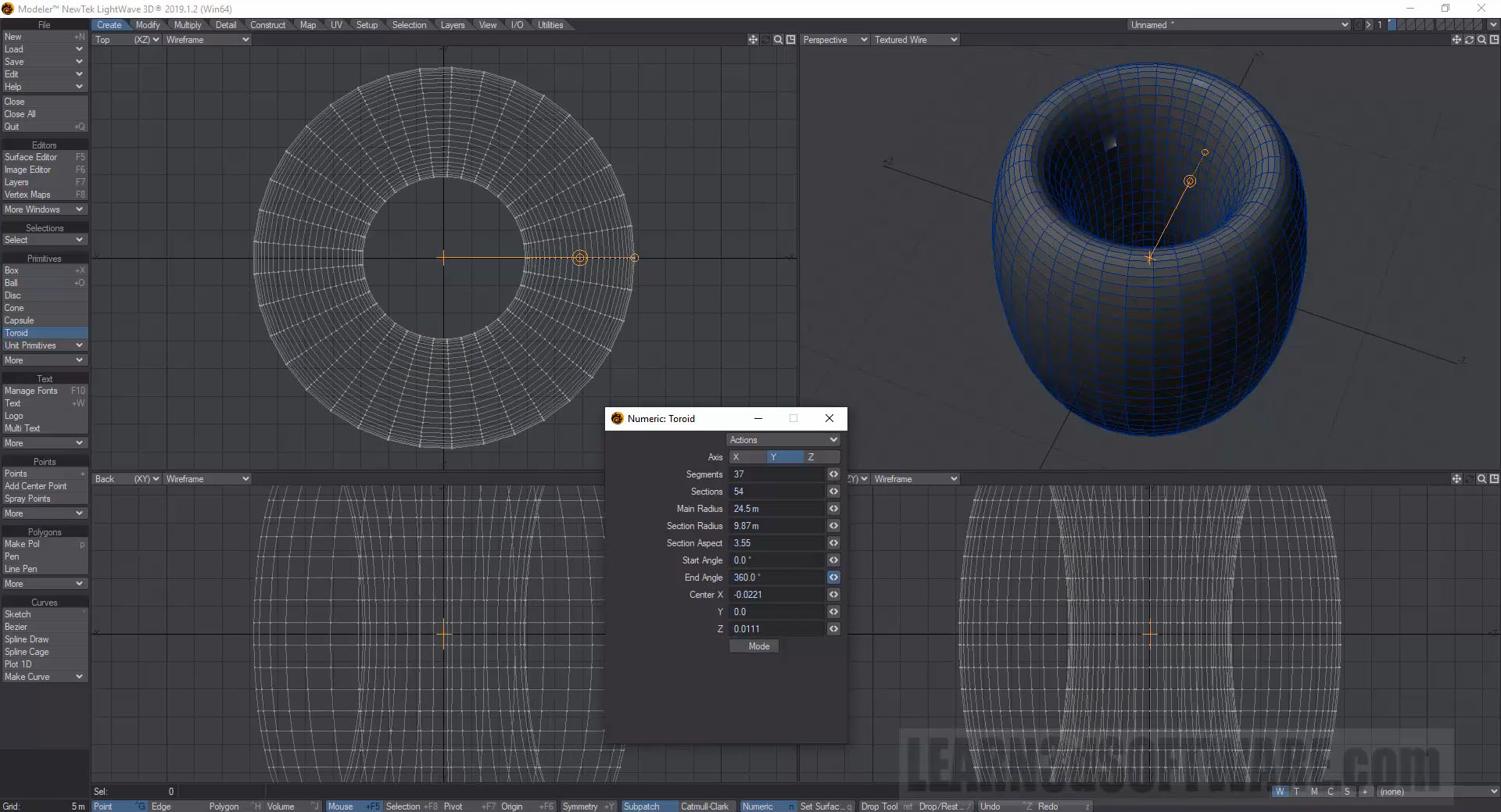Select the first layer slot in layer bank
This screenshot has width=1501, height=812.
point(1392,25)
